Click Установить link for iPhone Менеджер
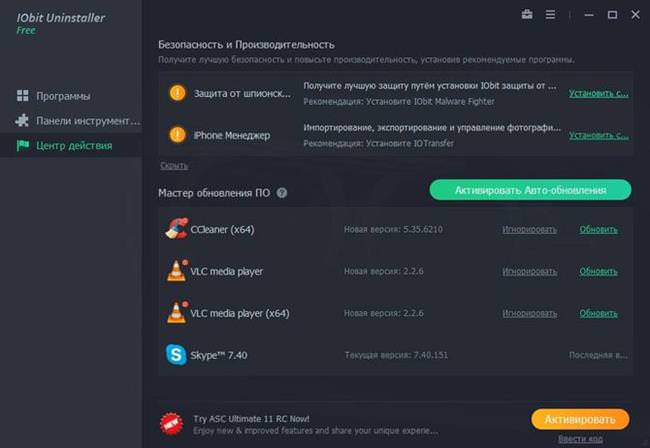This screenshot has height=448, width=650. click(x=598, y=135)
